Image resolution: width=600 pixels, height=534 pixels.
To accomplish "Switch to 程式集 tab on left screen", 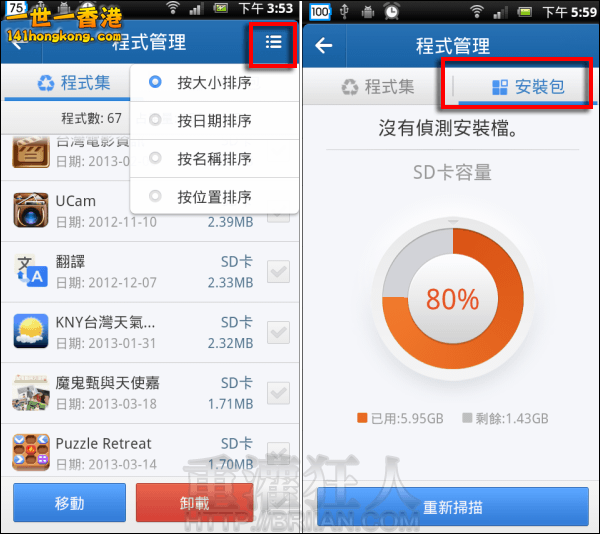I will 74,83.
